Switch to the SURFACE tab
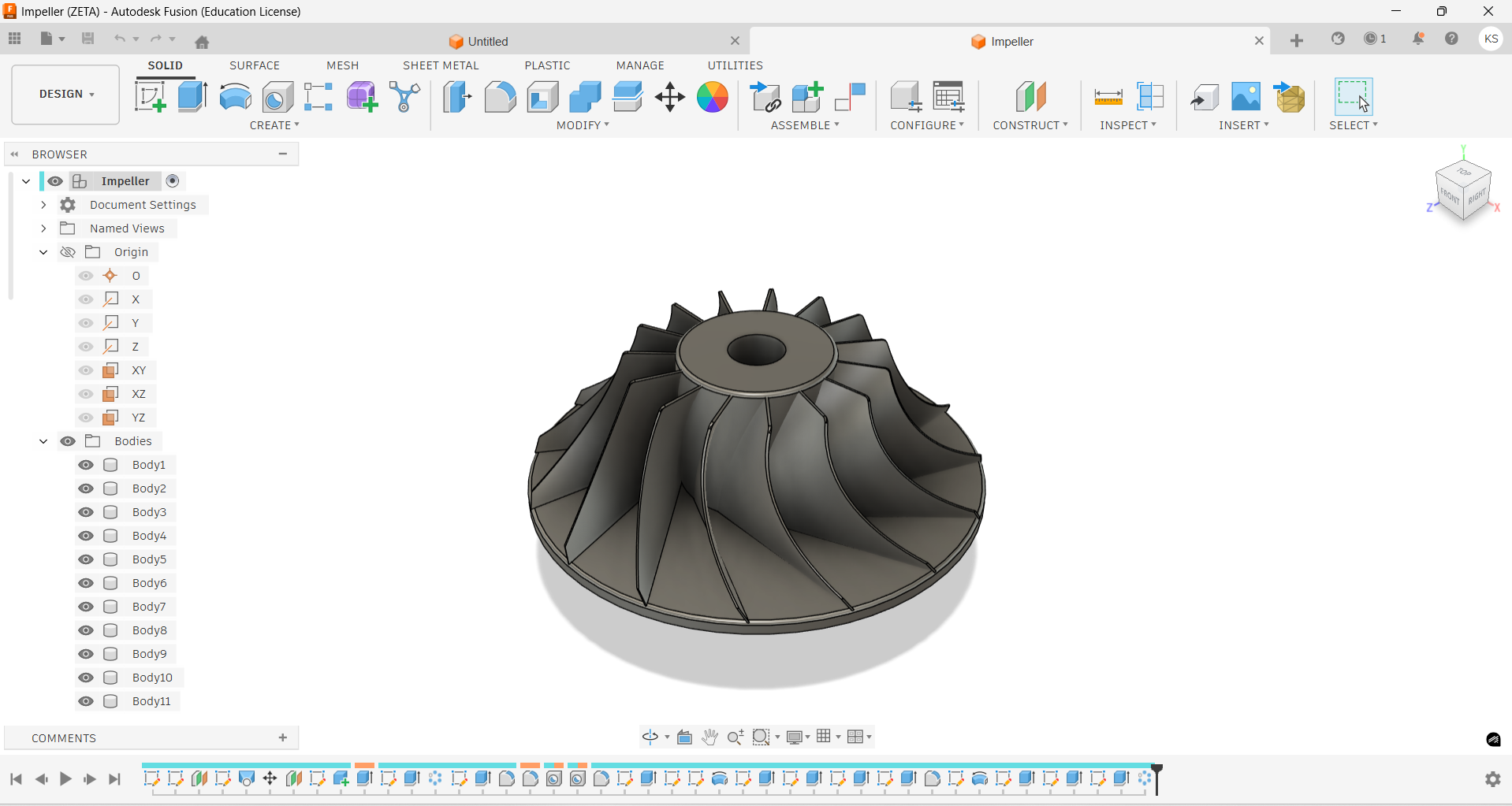This screenshot has height=806, width=1512. click(255, 65)
